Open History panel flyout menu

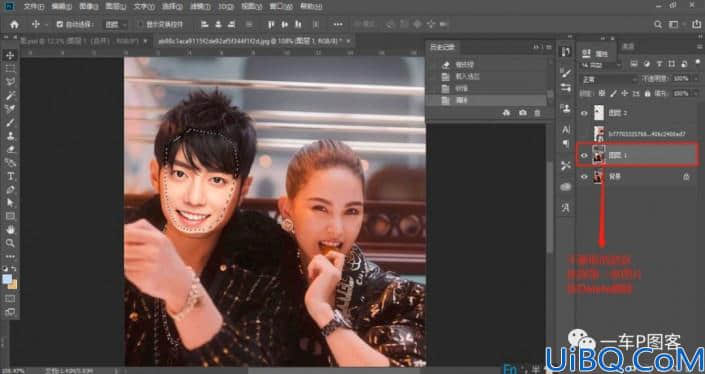click(549, 47)
